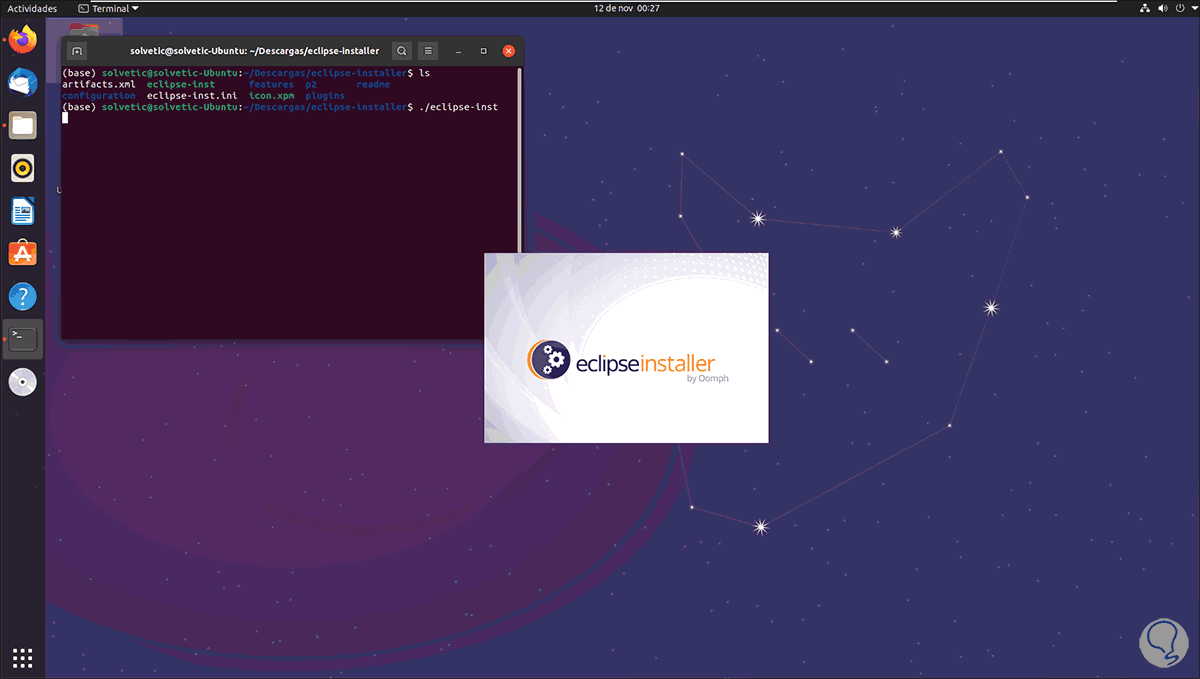This screenshot has height=679, width=1200.
Task: Open the Terminal hamburger menu
Action: 428,51
